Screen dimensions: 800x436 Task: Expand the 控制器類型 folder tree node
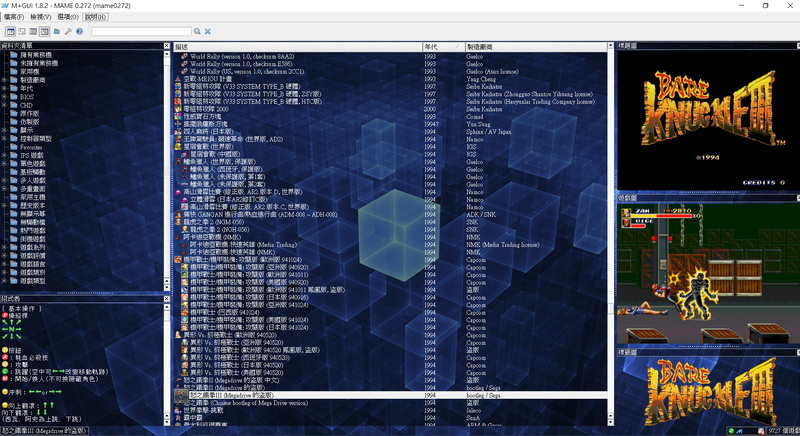click(4, 139)
